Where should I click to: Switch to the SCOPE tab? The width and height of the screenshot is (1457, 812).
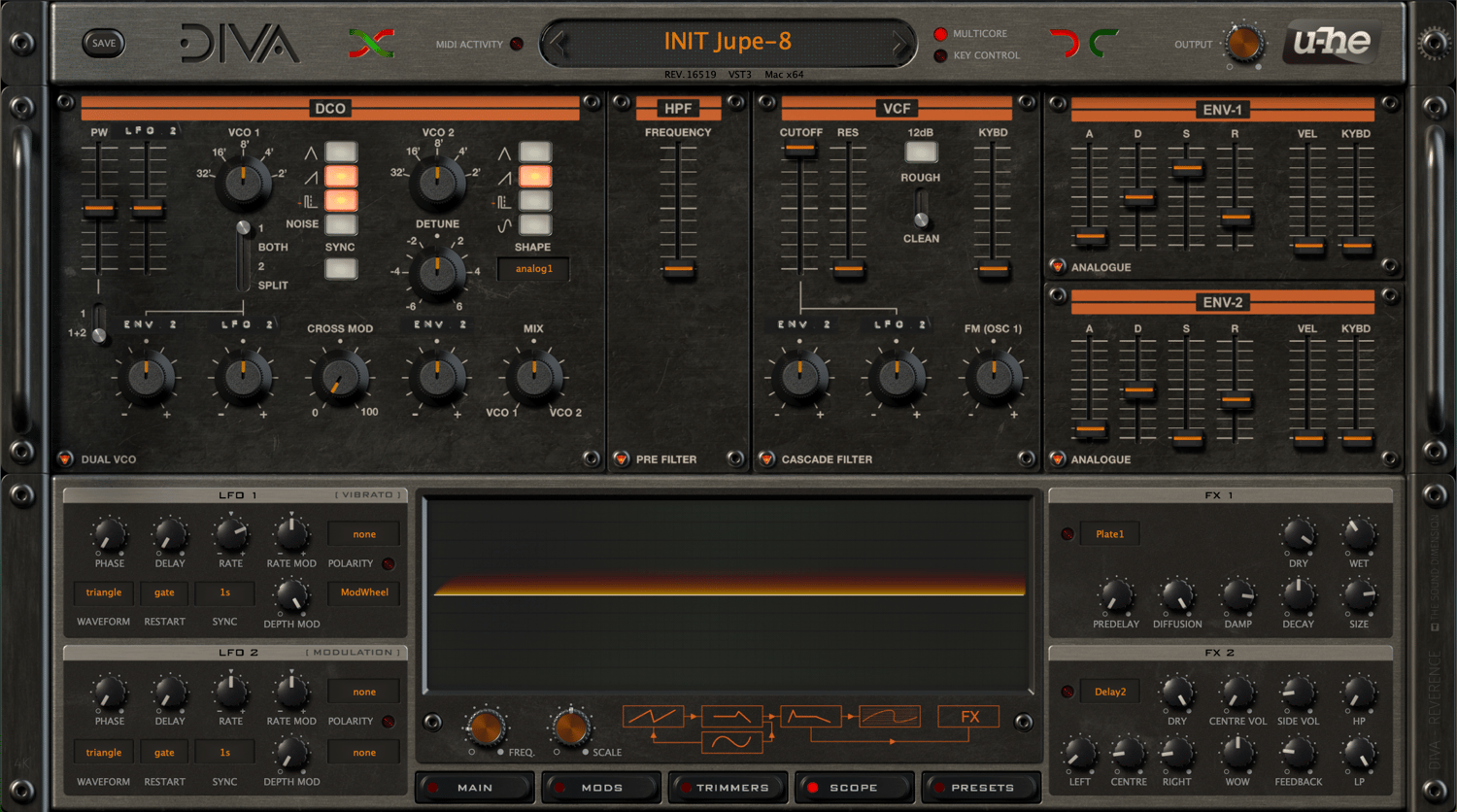854,787
